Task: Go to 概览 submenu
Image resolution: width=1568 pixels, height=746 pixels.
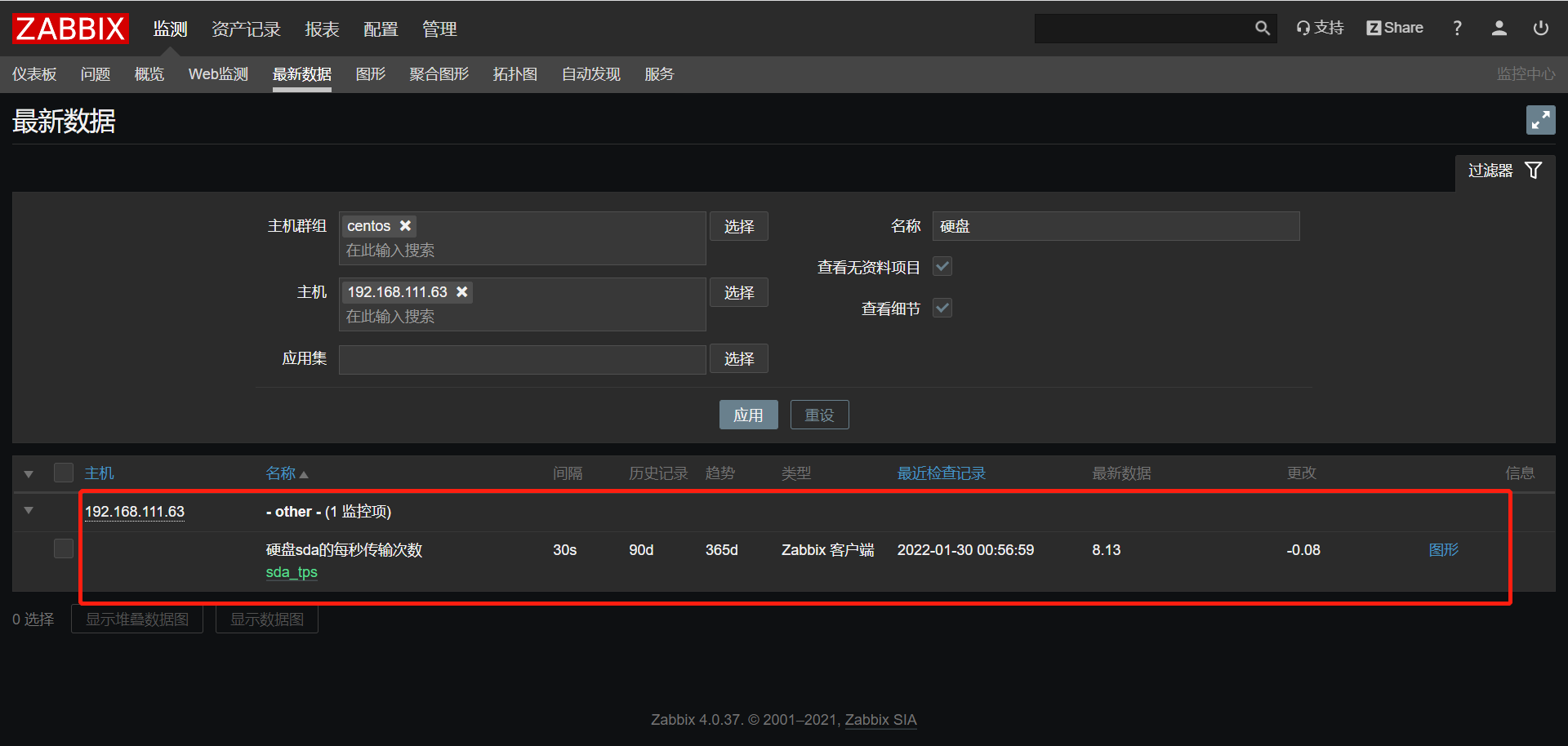Action: (x=149, y=74)
